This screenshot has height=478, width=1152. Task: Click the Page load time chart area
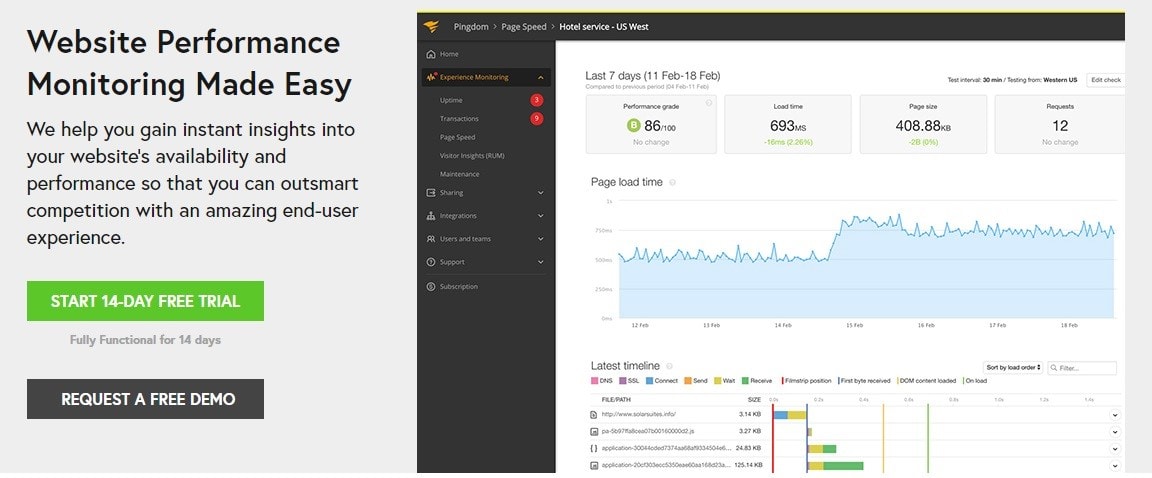click(866, 261)
